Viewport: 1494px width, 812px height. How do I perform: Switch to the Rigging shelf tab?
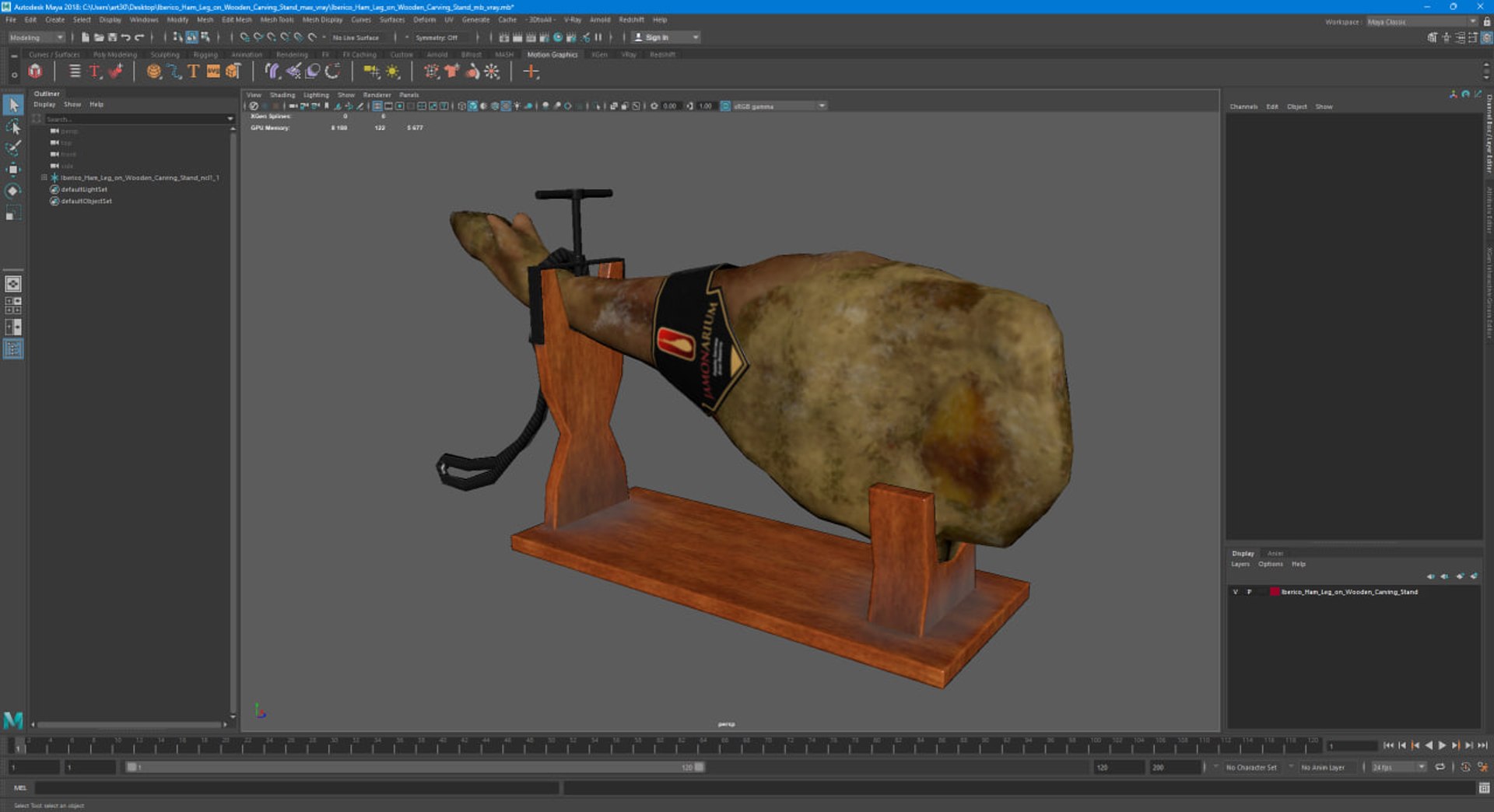coord(205,54)
